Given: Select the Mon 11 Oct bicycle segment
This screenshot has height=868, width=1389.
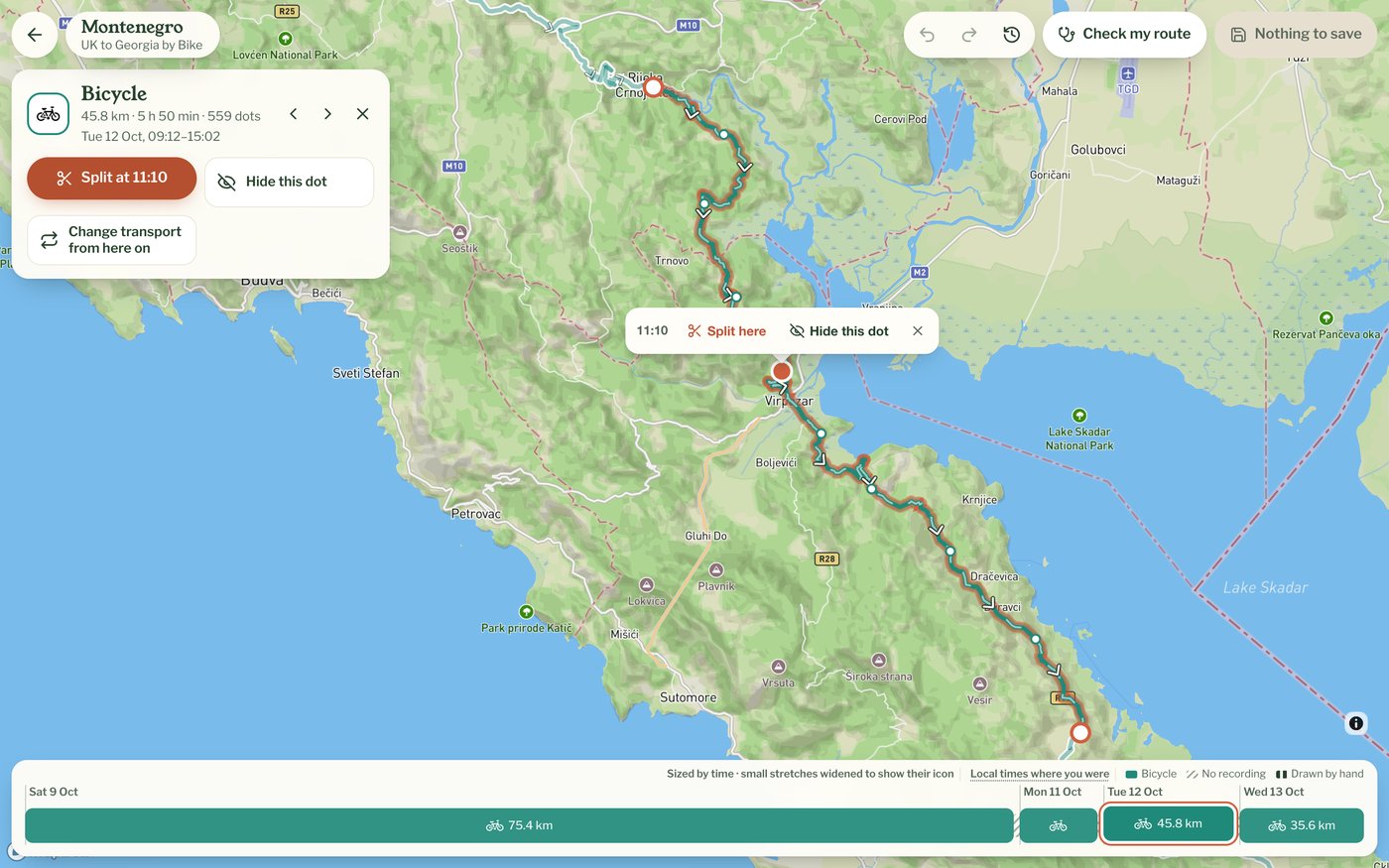Looking at the screenshot, I should [x=1059, y=825].
